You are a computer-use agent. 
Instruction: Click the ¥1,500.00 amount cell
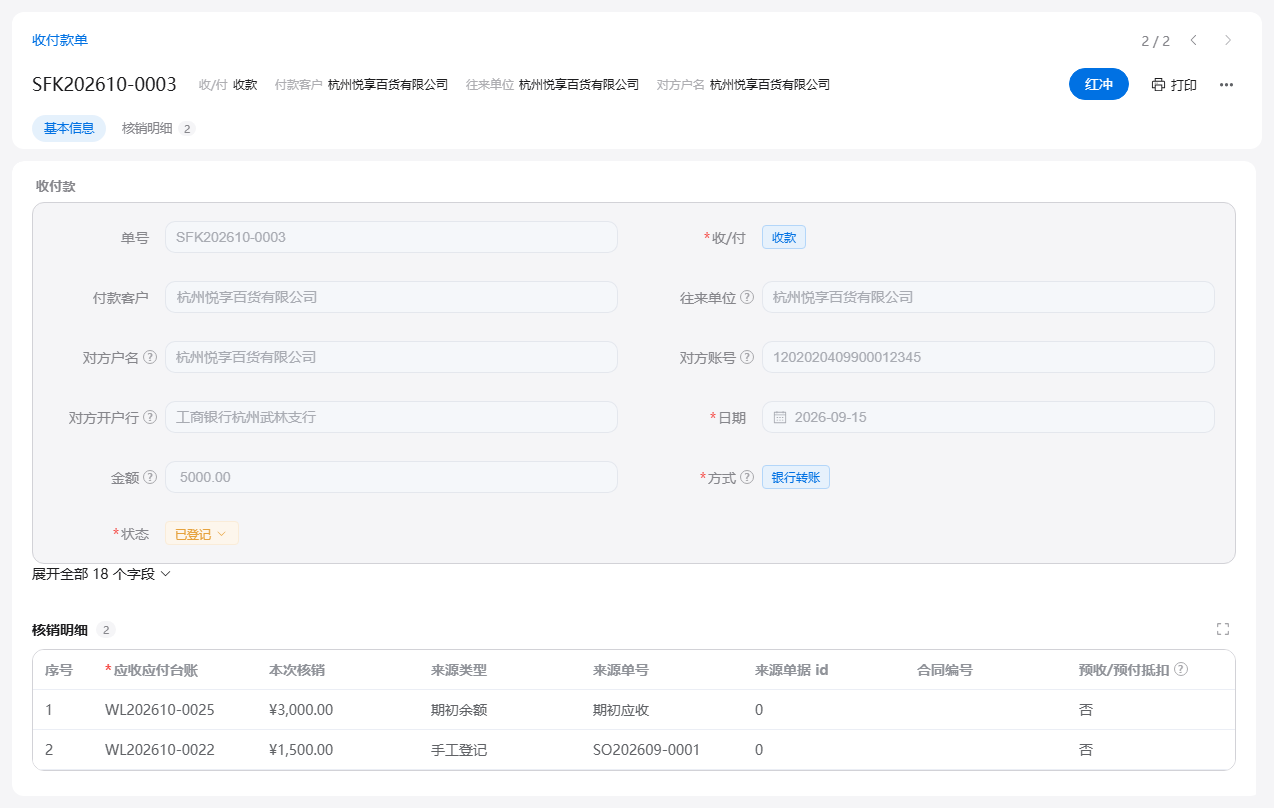[x=301, y=750]
